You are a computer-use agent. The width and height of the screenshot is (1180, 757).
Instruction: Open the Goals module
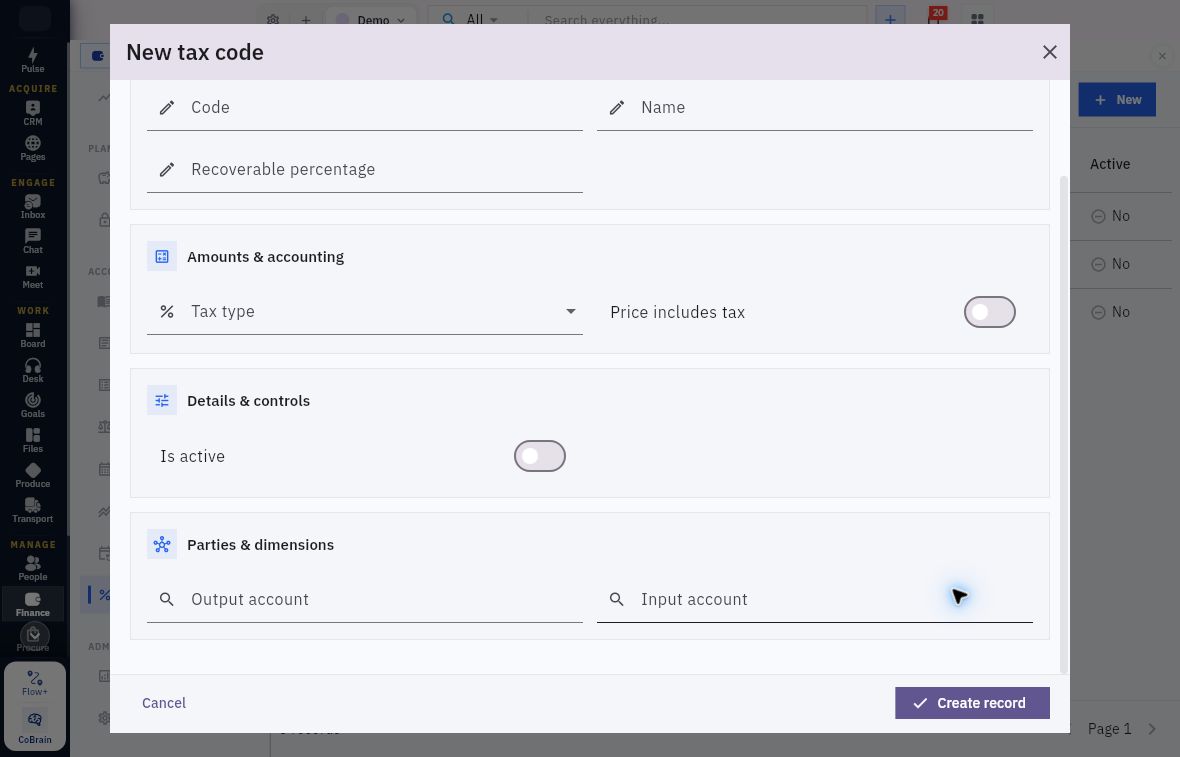pyautogui.click(x=32, y=406)
